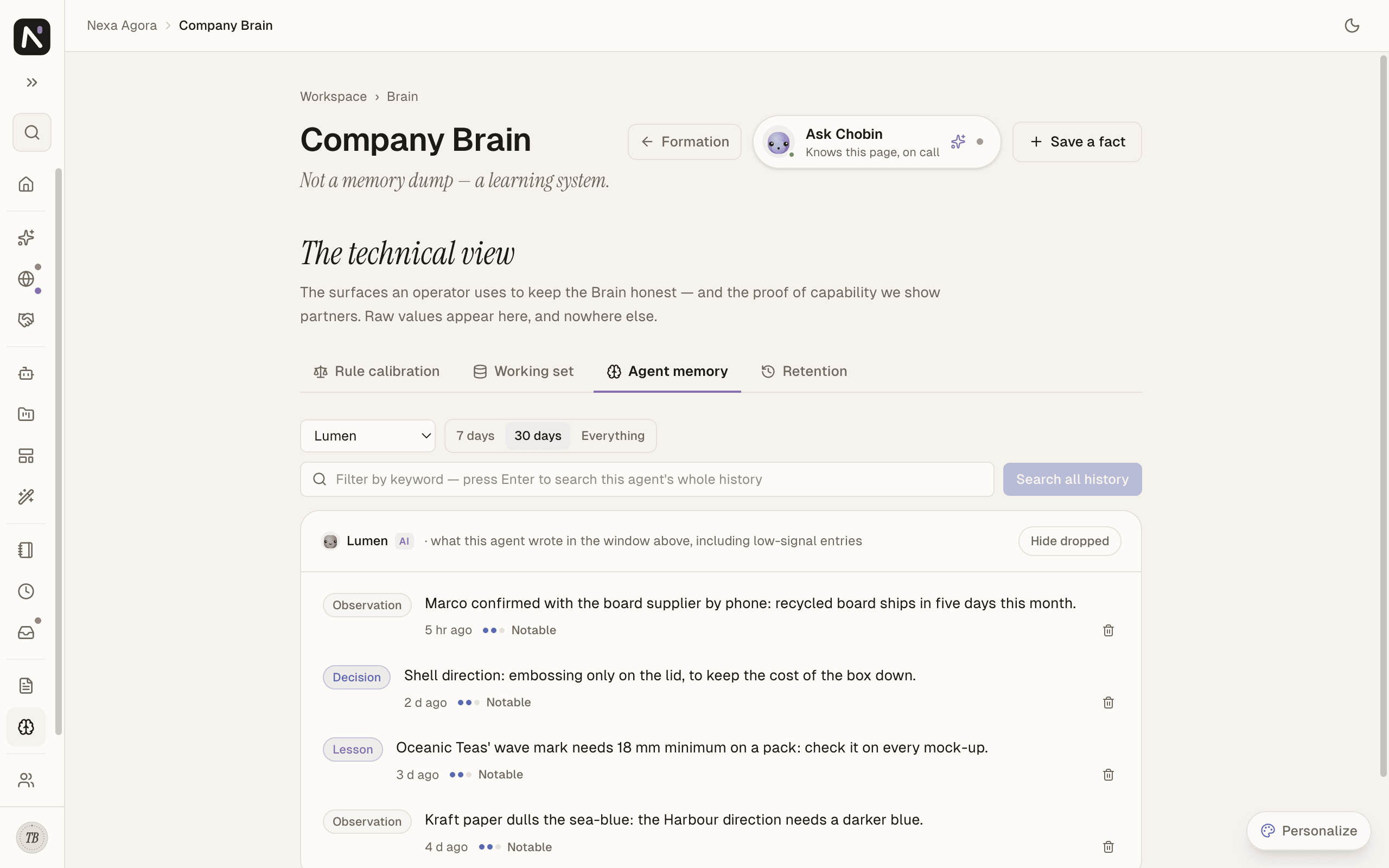This screenshot has width=1389, height=868.
Task: Select the Agent memory tab
Action: 667,372
